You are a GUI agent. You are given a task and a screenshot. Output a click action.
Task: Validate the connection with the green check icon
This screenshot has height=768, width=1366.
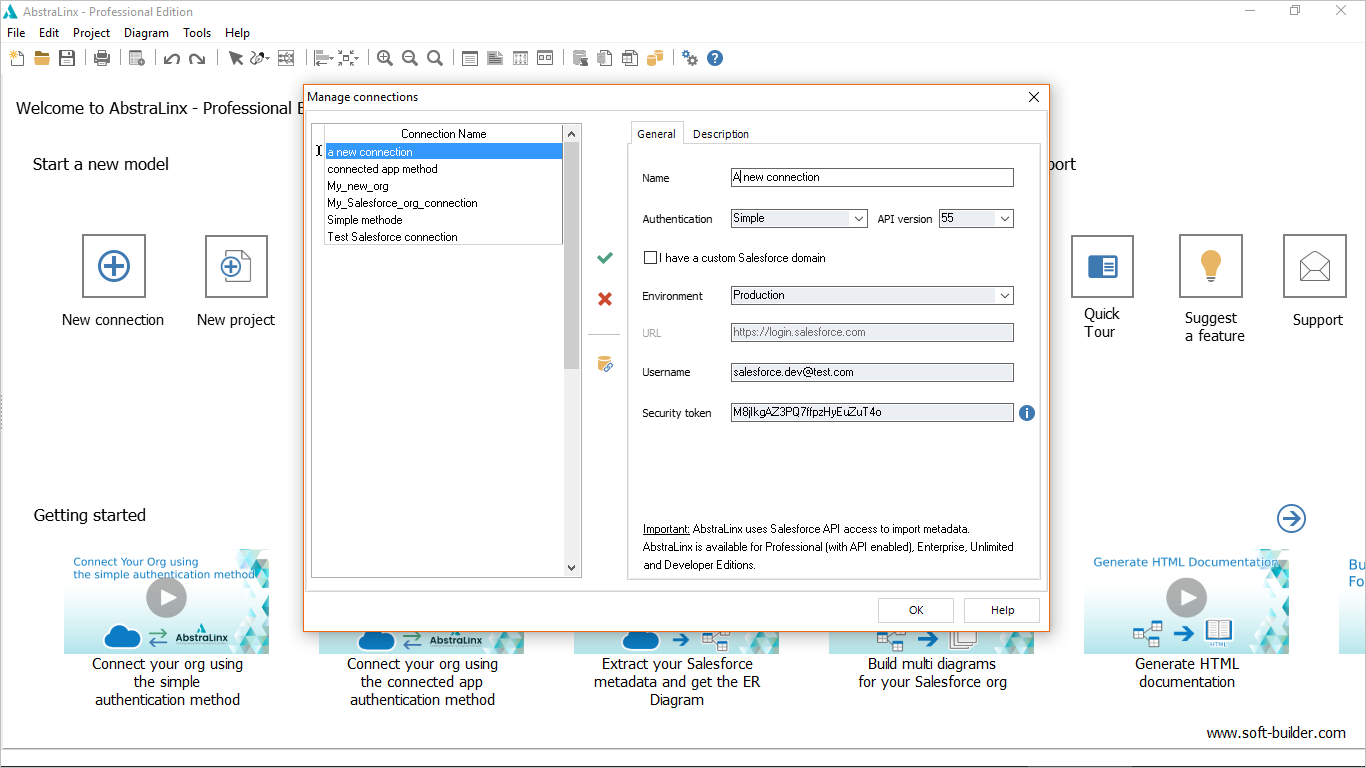click(604, 257)
